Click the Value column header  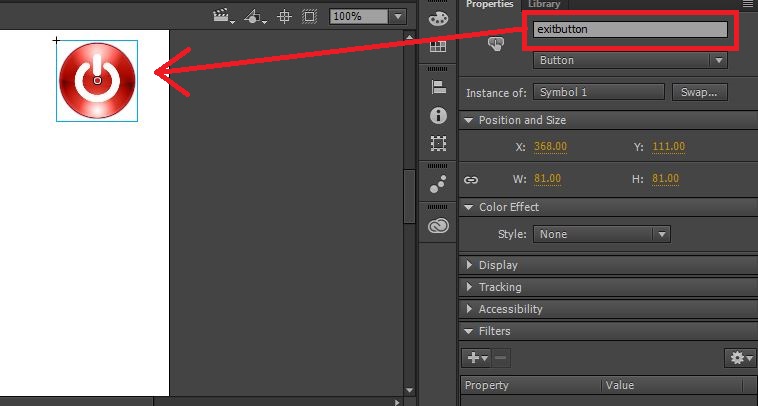(672, 385)
